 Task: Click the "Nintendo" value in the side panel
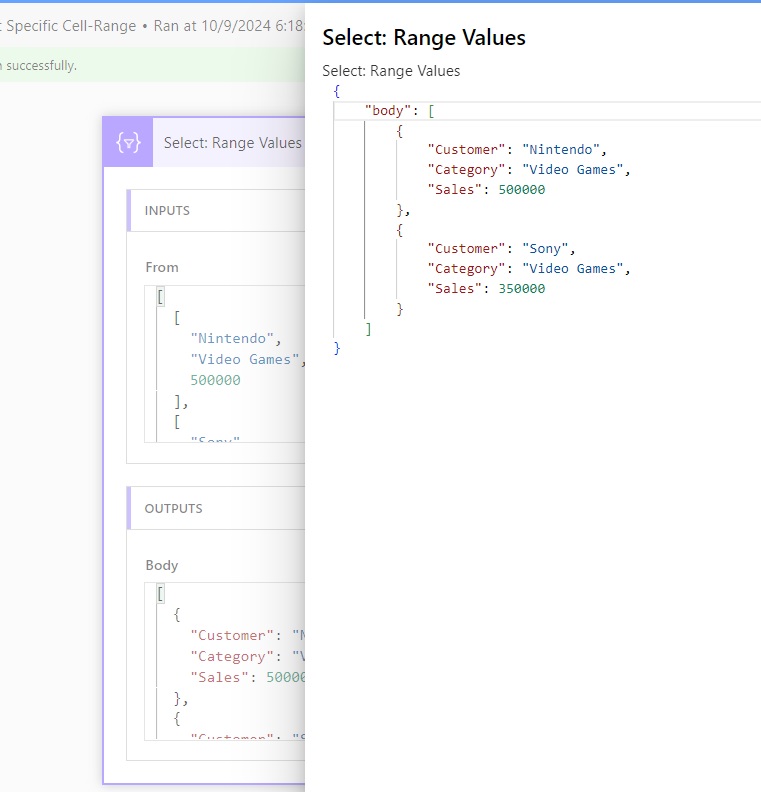561,150
